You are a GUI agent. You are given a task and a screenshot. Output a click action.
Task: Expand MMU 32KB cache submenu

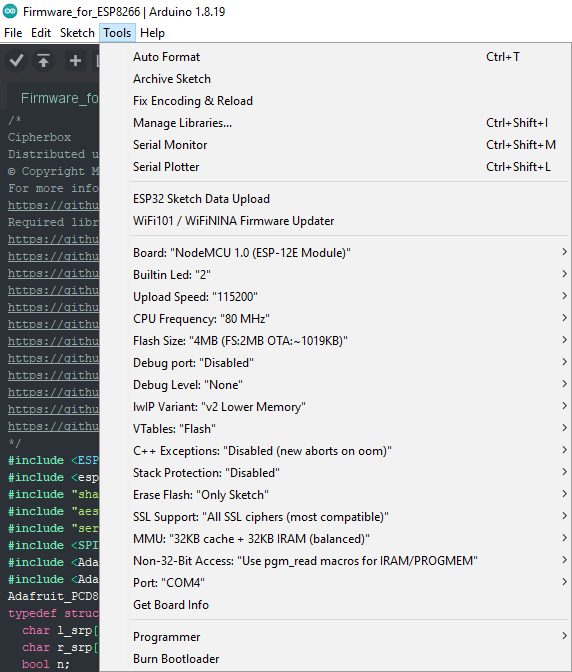pos(335,539)
